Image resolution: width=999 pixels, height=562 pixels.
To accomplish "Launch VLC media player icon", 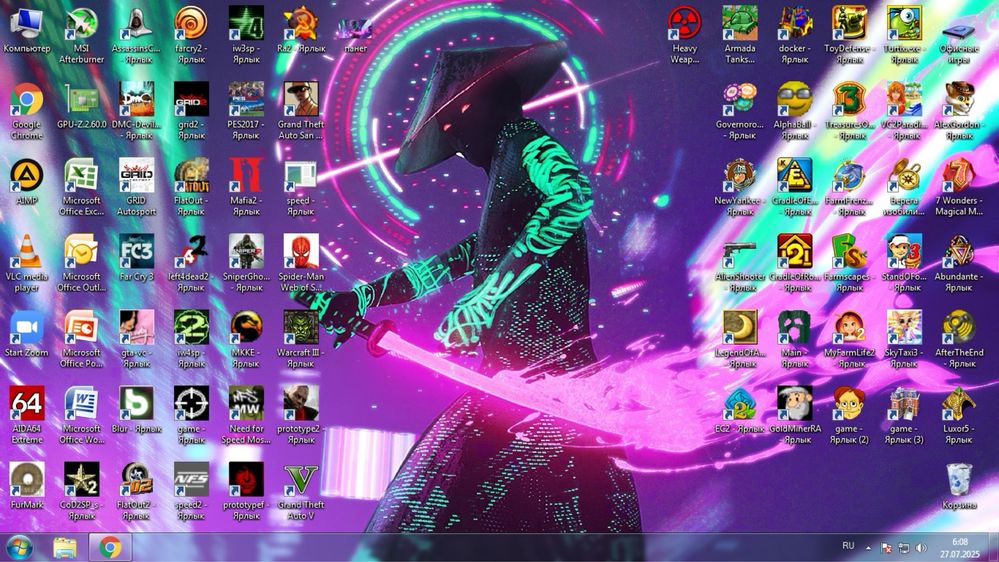I will [x=27, y=252].
